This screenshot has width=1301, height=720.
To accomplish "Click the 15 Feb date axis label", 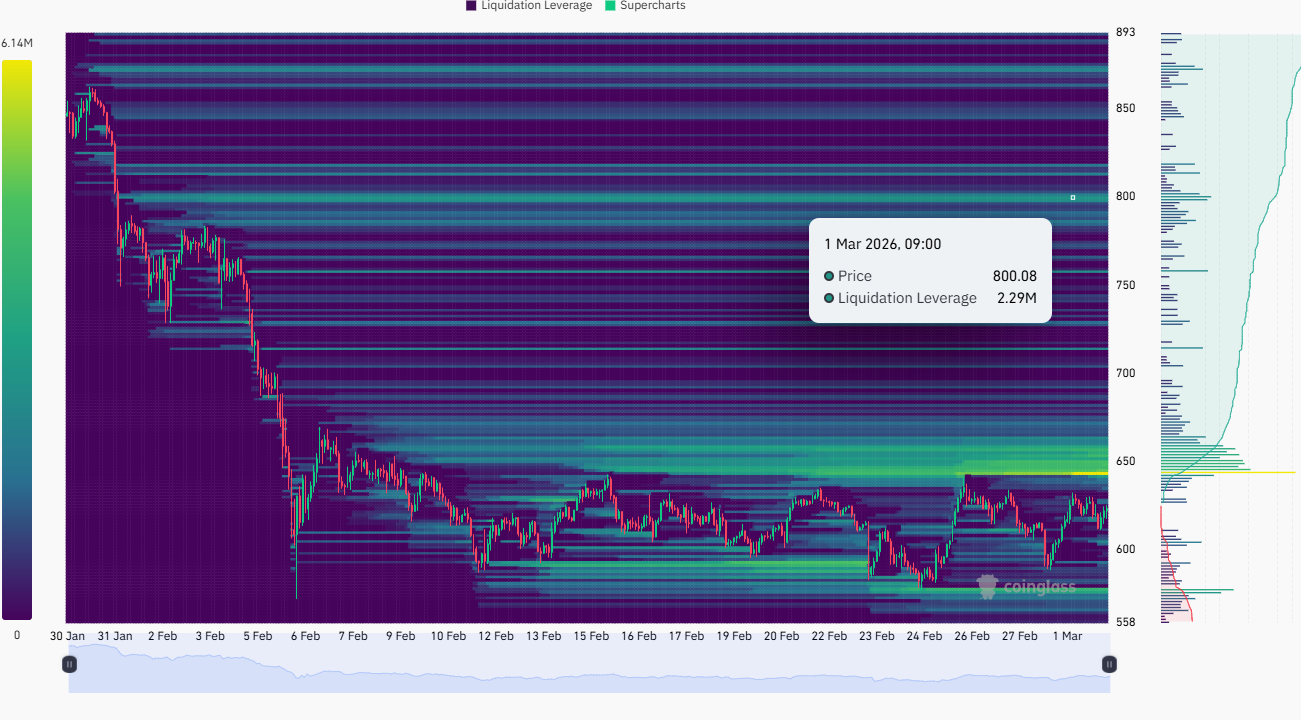I will [591, 636].
